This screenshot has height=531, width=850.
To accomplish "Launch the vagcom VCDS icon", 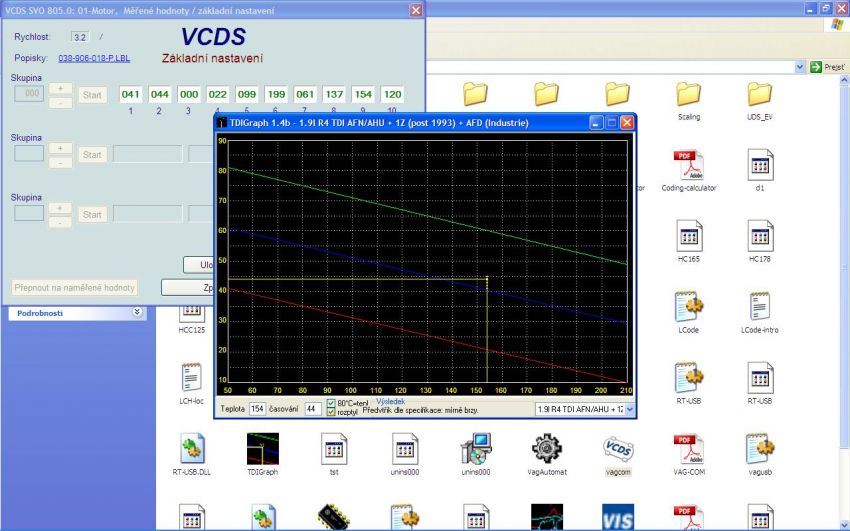I will coord(618,449).
